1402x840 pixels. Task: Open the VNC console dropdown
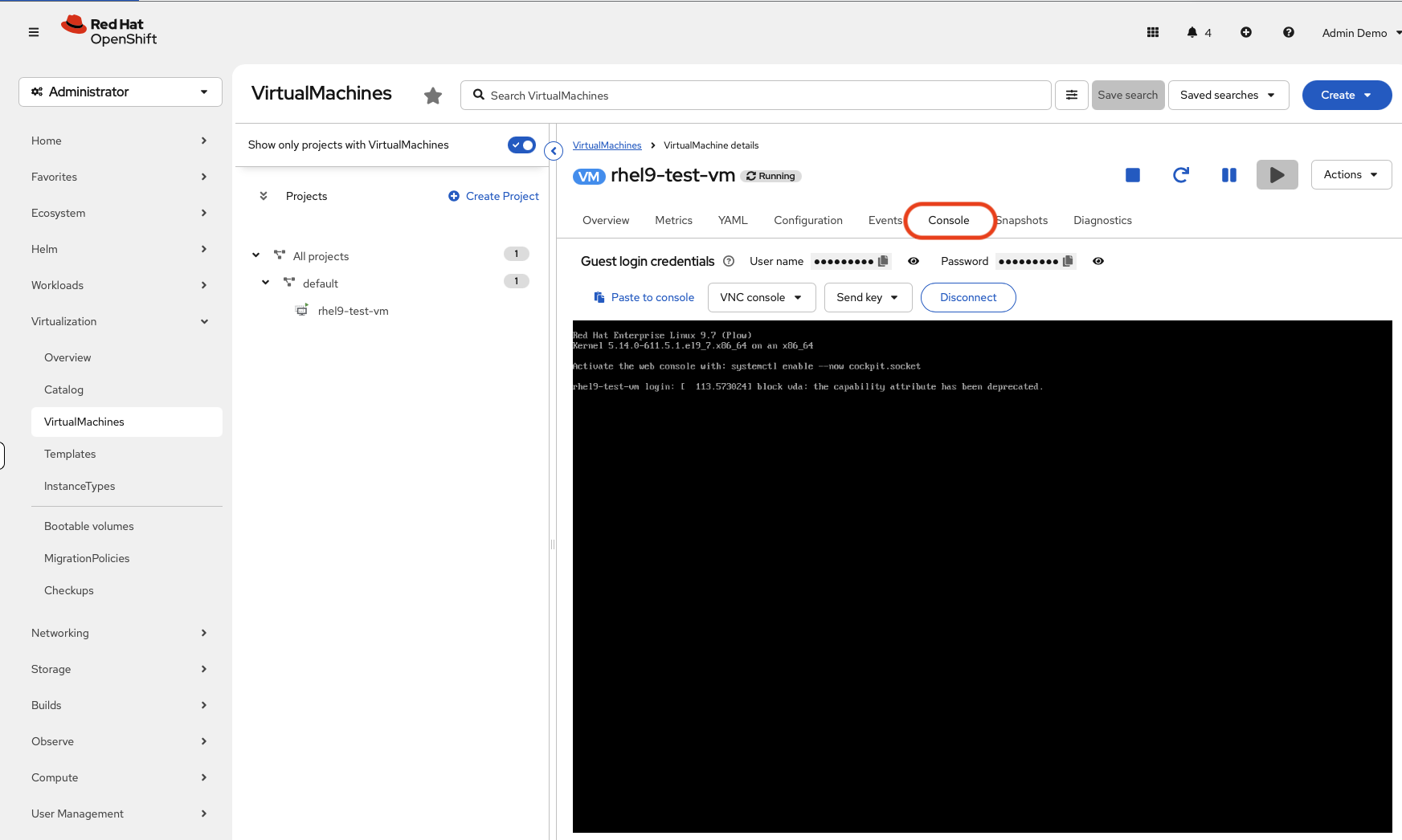(x=761, y=297)
